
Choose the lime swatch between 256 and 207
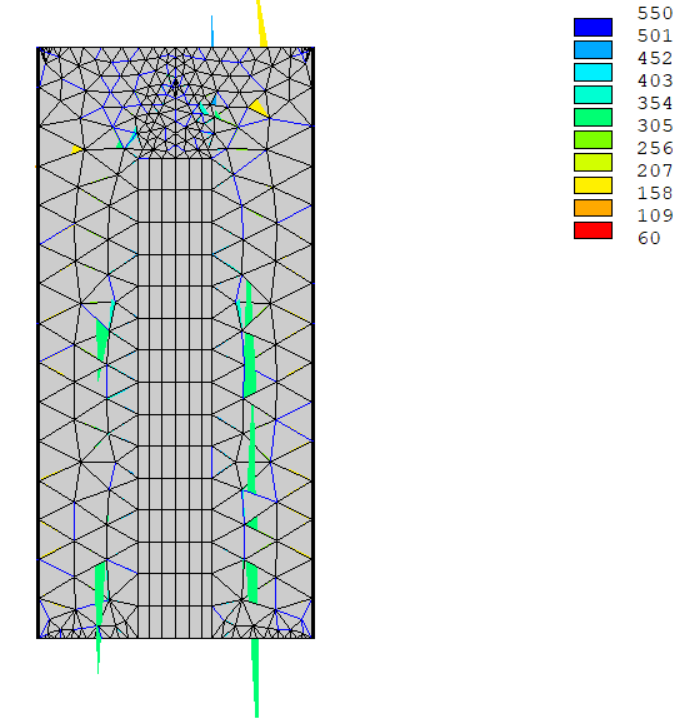click(x=592, y=162)
